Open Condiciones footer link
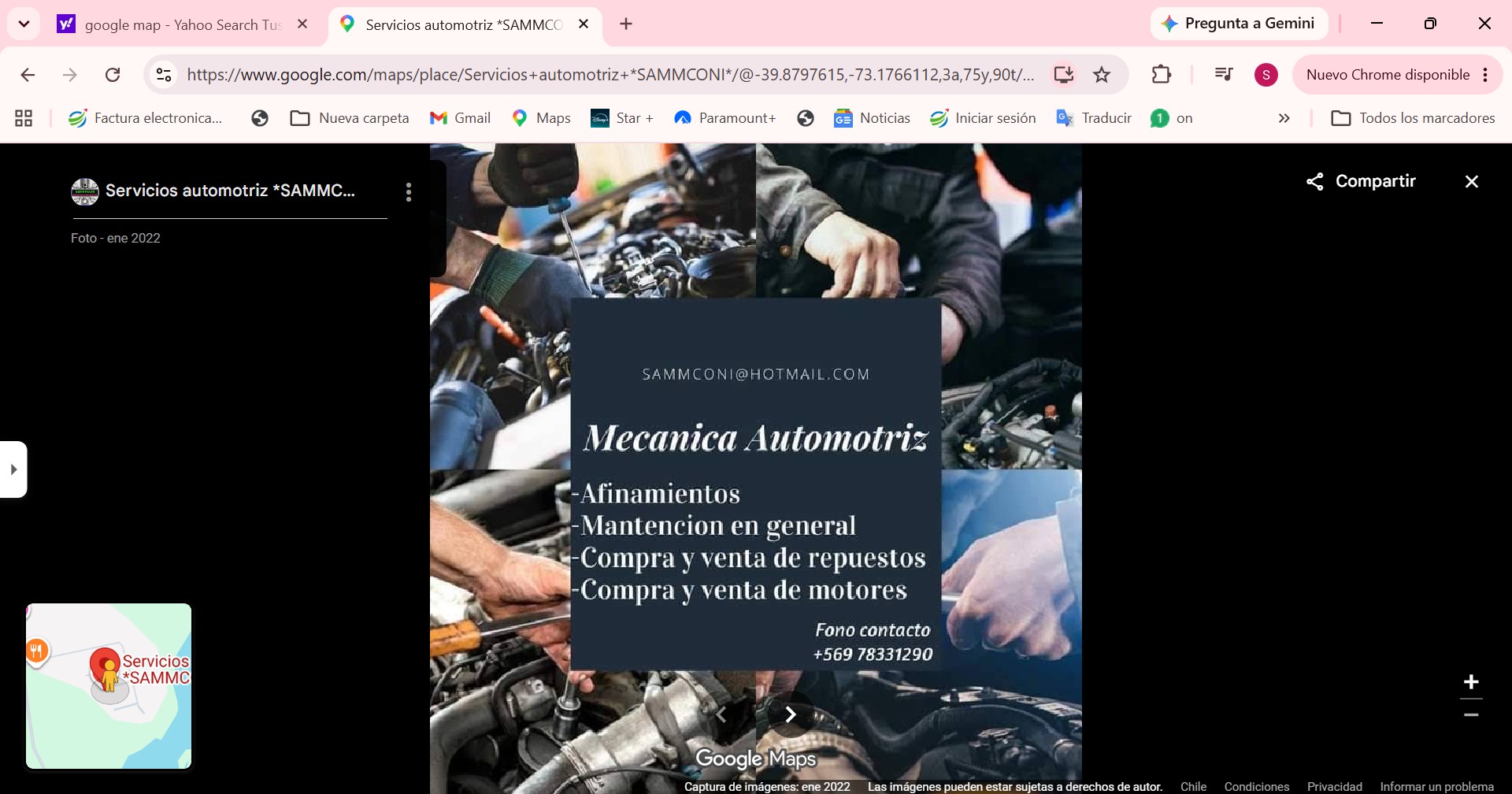The image size is (1512, 794). [1257, 786]
